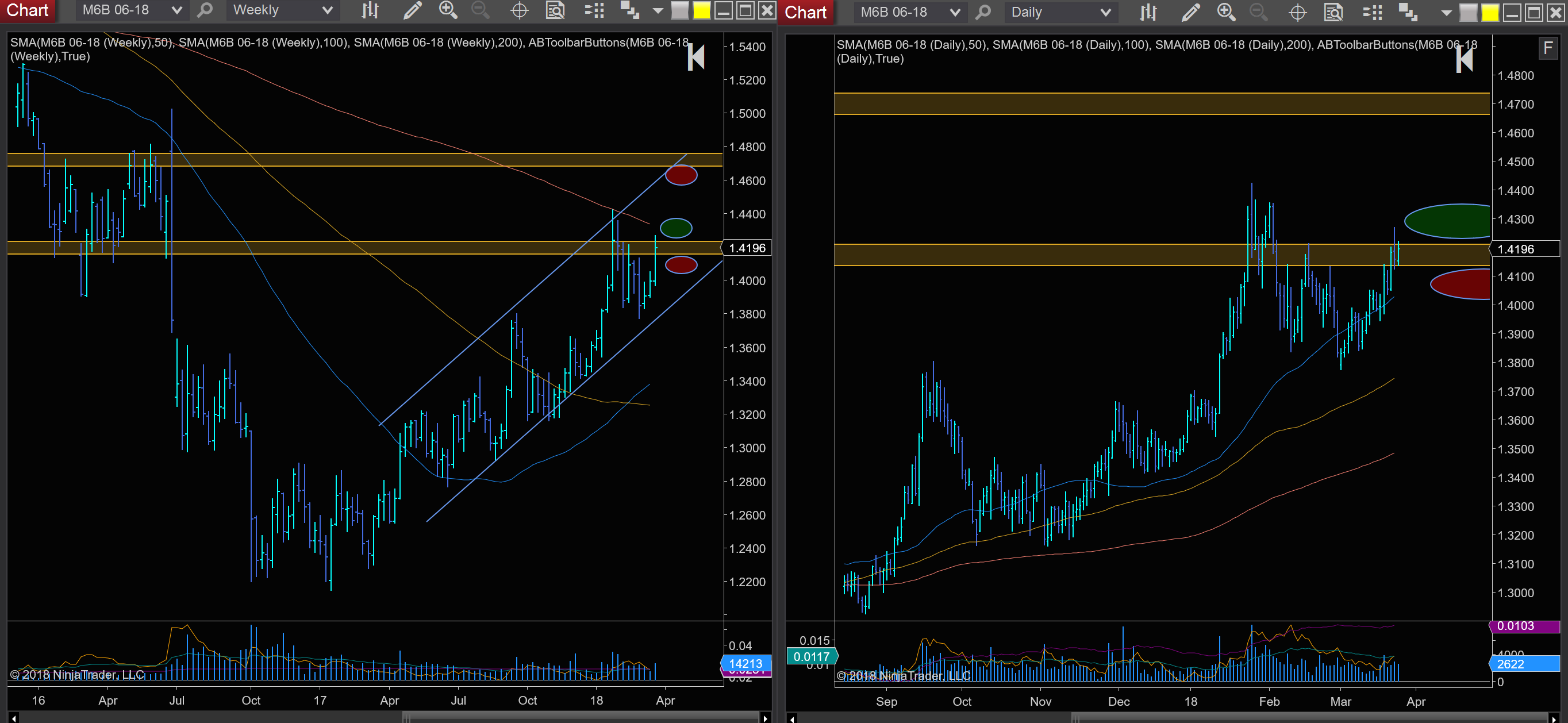Click Zoom Out on the Weekly chart toolbar
The height and width of the screenshot is (723, 1568).
click(481, 10)
